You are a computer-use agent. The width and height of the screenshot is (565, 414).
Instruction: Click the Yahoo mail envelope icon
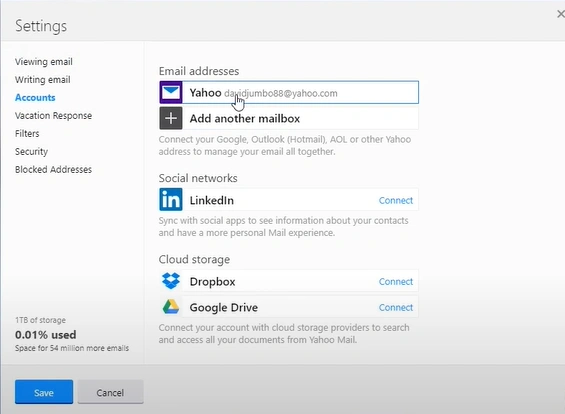pyautogui.click(x=171, y=92)
